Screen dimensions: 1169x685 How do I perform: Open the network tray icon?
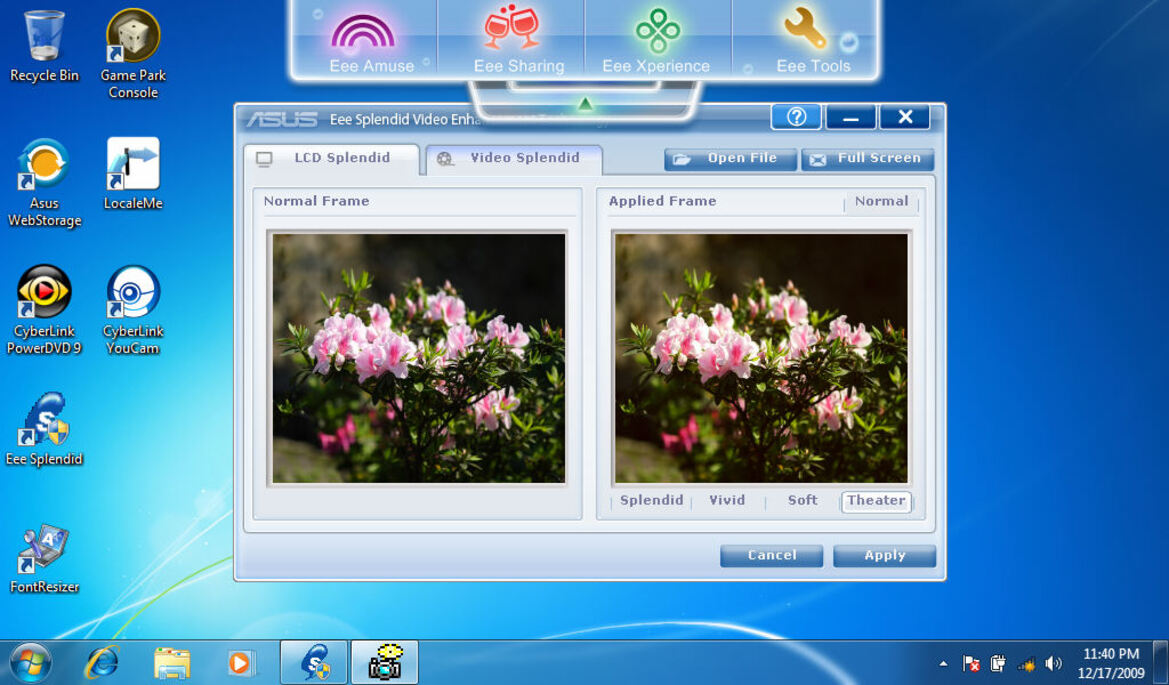[x=1027, y=663]
